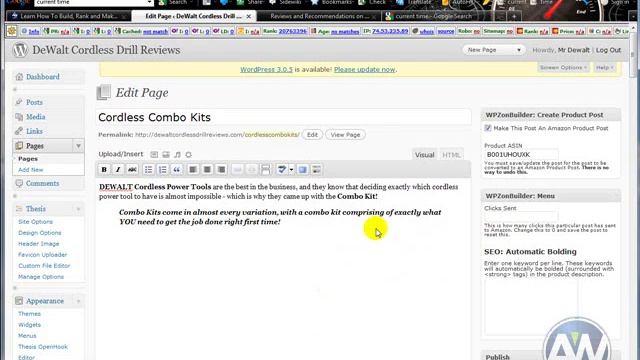Screen dimensions: 640x360
Task: Add audio via Upload/Insert
Action: click(177, 155)
